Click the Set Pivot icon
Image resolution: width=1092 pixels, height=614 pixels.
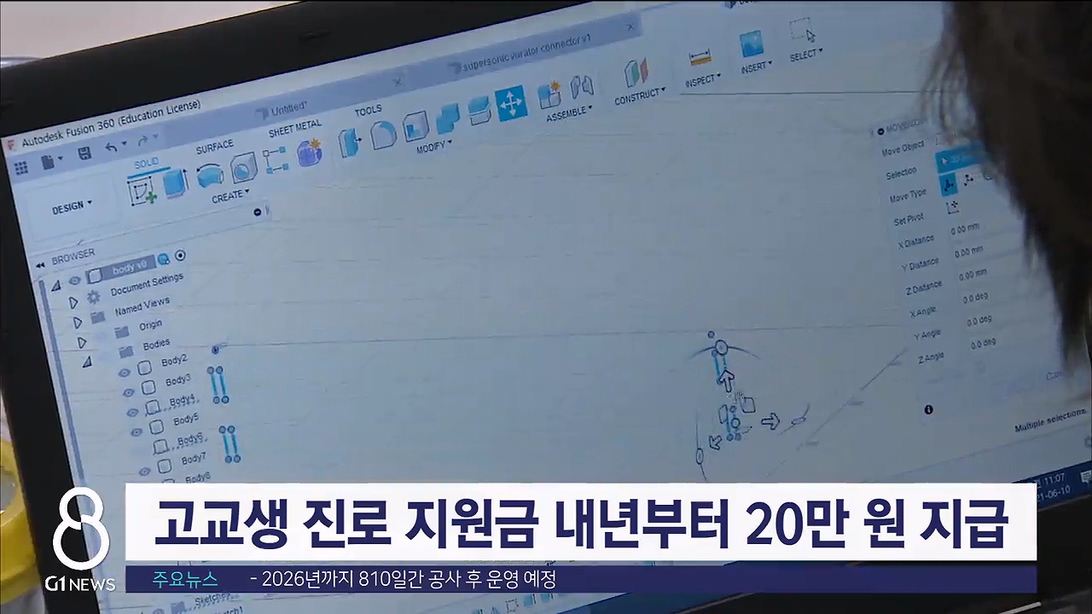click(x=952, y=208)
